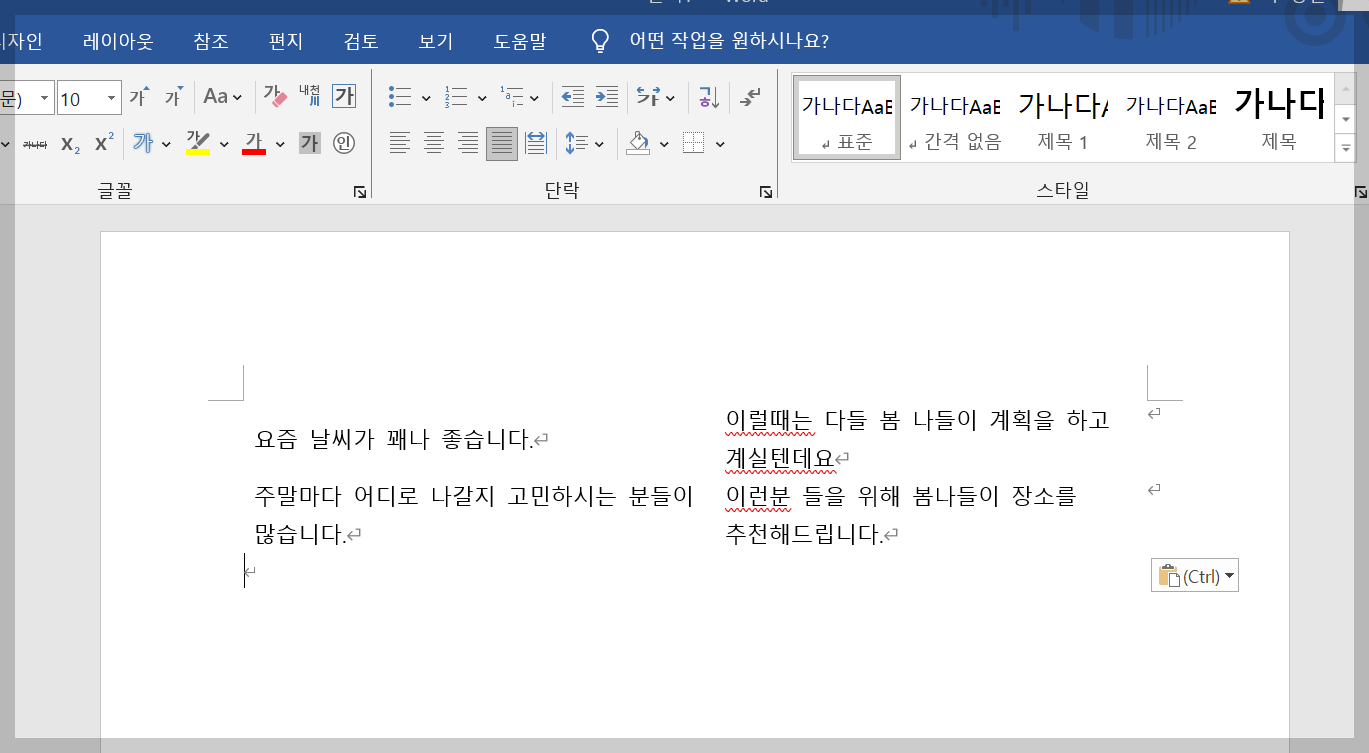The height and width of the screenshot is (753, 1369).
Task: Enable justified alignment
Action: (x=501, y=143)
